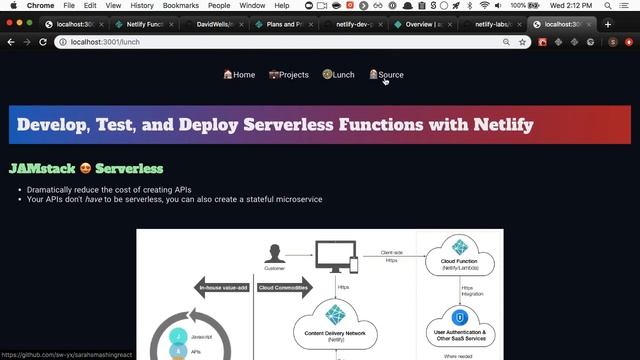Switch to the Netlify Func tab

pyautogui.click(x=144, y=24)
